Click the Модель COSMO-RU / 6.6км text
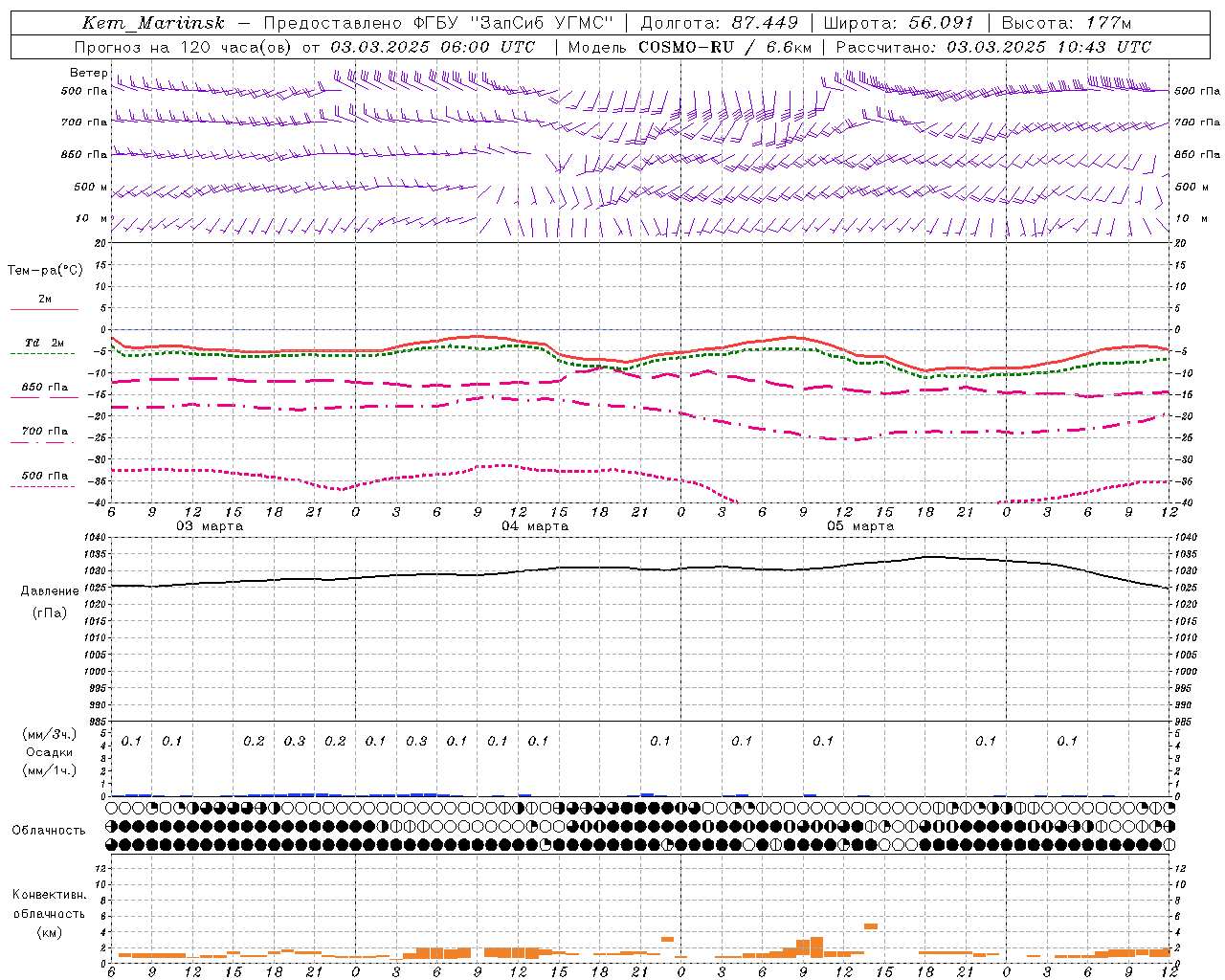Viewport: 1225px width, 980px height. pyautogui.click(x=690, y=47)
